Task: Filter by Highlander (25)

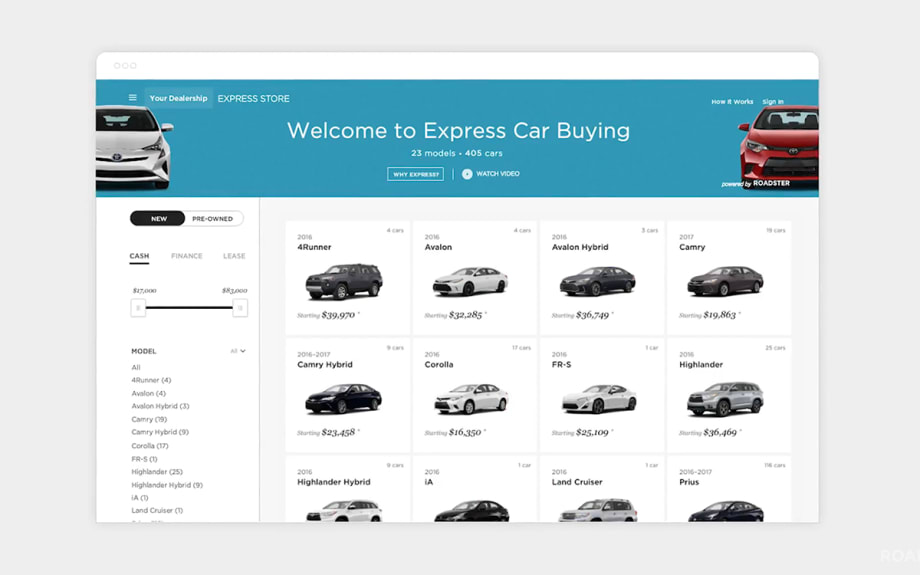Action: 157,472
